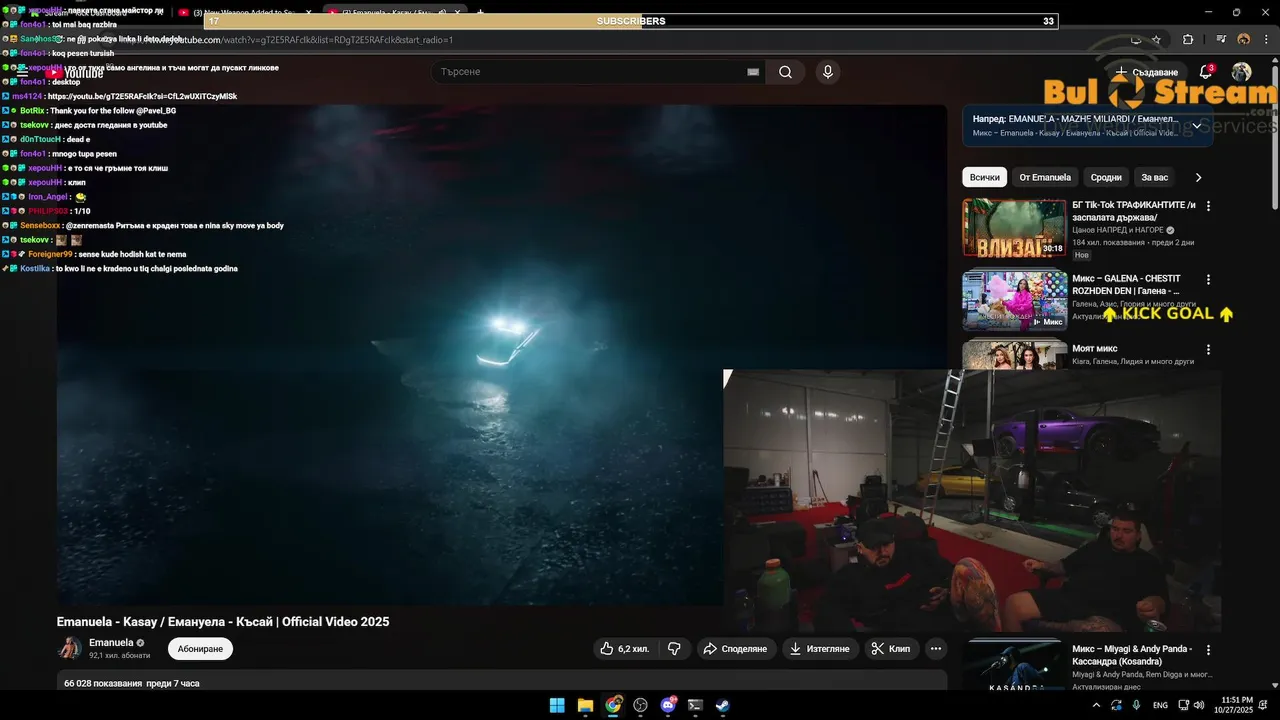
Task: Open Chrome media control icon
Action: point(1222,39)
